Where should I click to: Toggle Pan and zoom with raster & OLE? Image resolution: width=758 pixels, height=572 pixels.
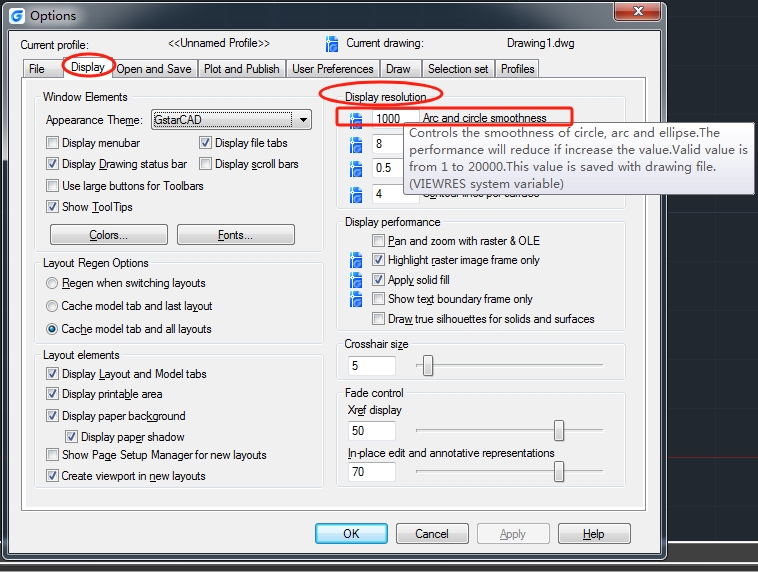pos(379,241)
